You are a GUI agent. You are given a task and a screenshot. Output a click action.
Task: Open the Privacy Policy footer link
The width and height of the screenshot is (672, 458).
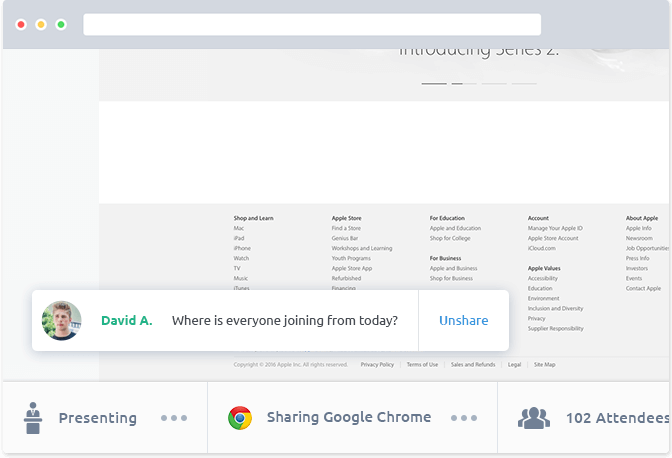[x=377, y=365]
